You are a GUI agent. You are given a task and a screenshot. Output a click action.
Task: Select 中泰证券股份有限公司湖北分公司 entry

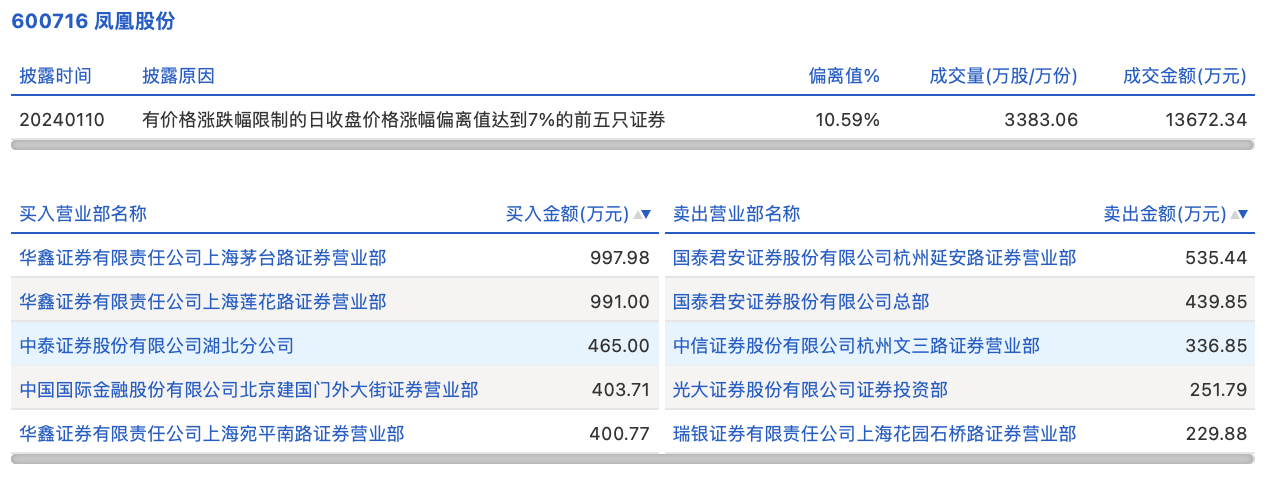157,346
